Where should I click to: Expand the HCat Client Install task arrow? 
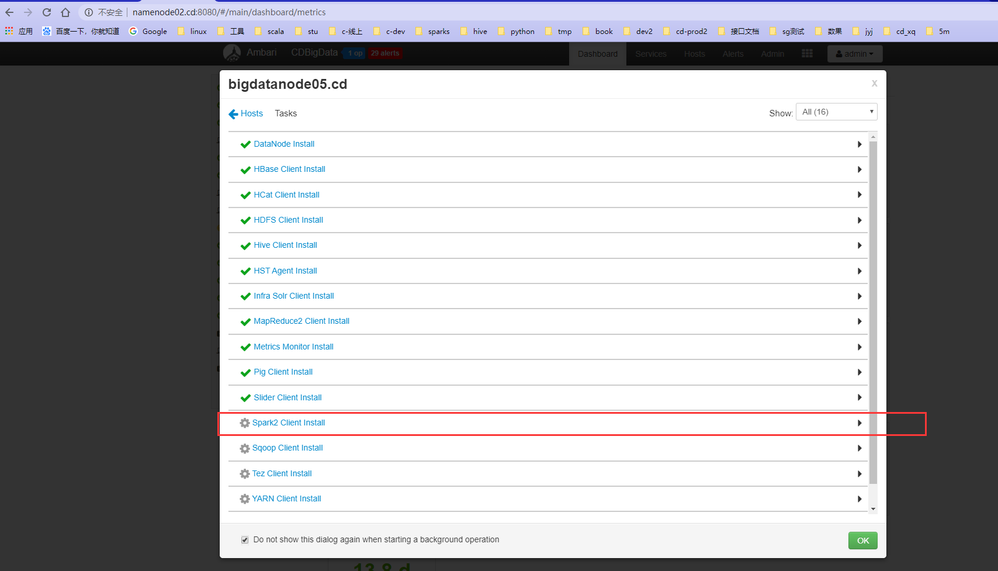click(x=859, y=195)
